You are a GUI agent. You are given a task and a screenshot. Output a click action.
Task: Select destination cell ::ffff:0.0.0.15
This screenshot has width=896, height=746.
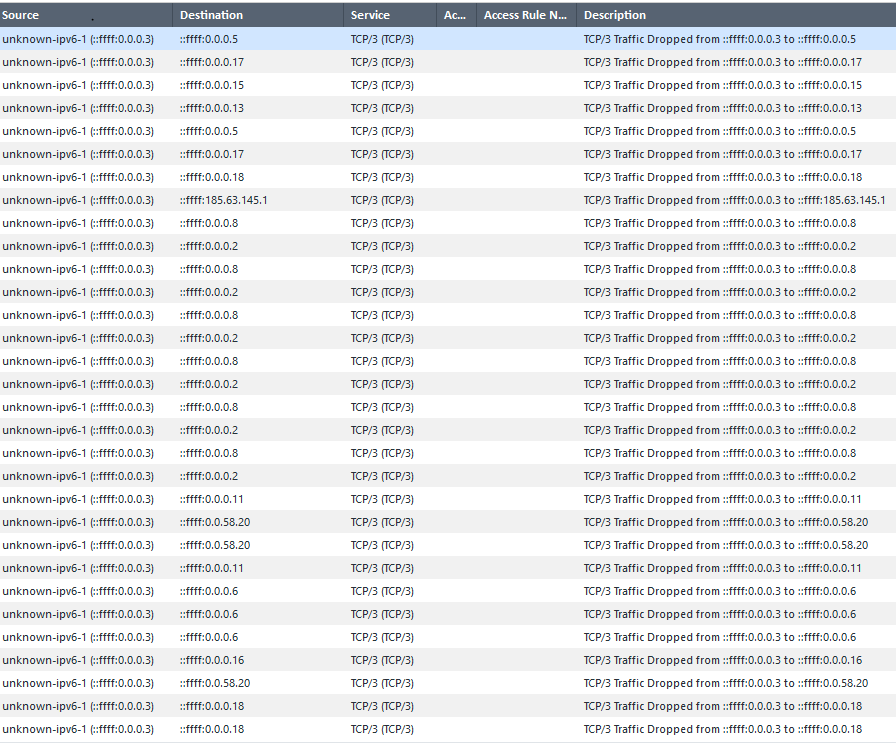pos(211,85)
